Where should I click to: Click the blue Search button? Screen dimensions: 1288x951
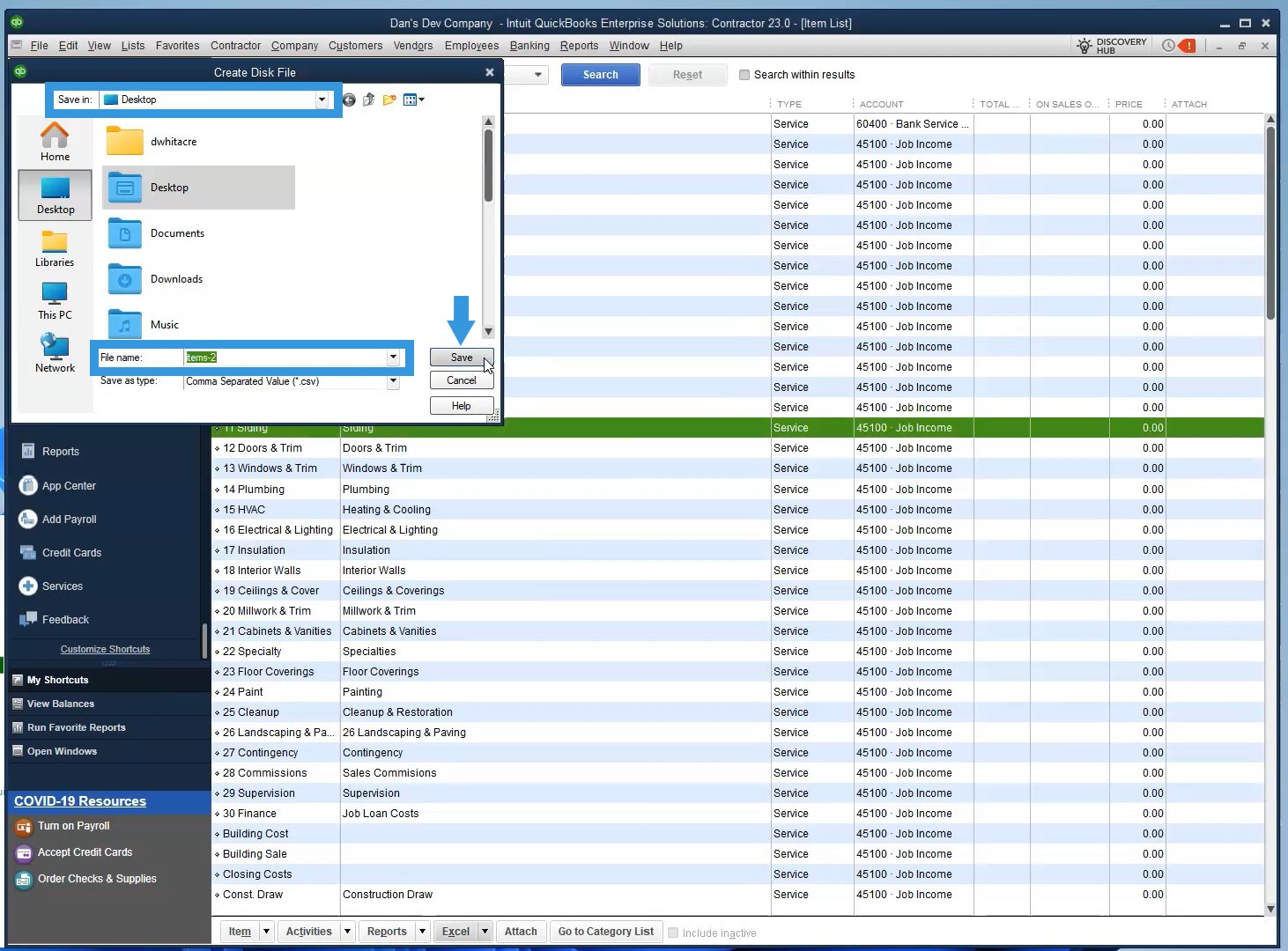click(600, 75)
